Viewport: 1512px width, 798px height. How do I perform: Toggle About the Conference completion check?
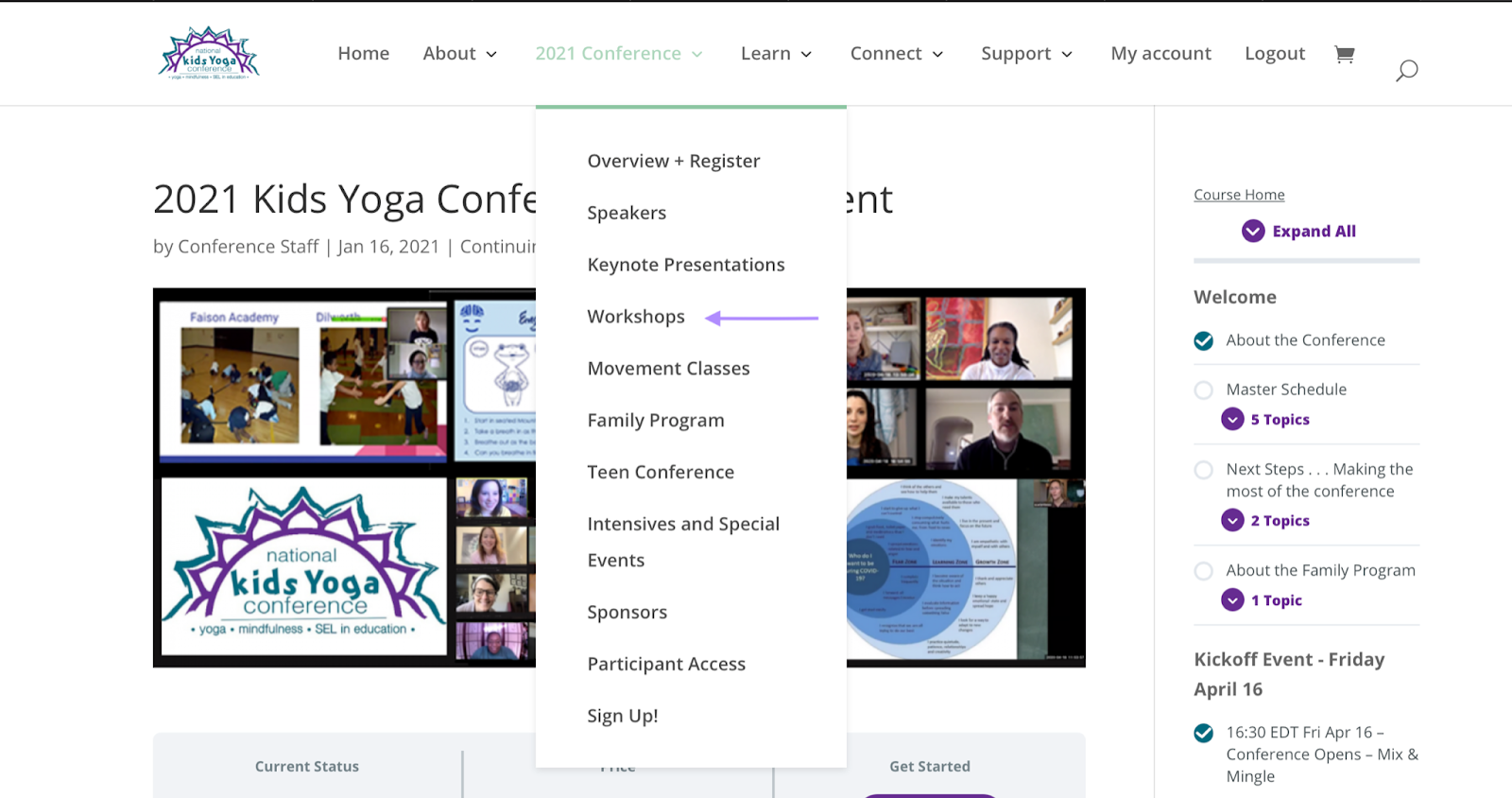(x=1204, y=340)
